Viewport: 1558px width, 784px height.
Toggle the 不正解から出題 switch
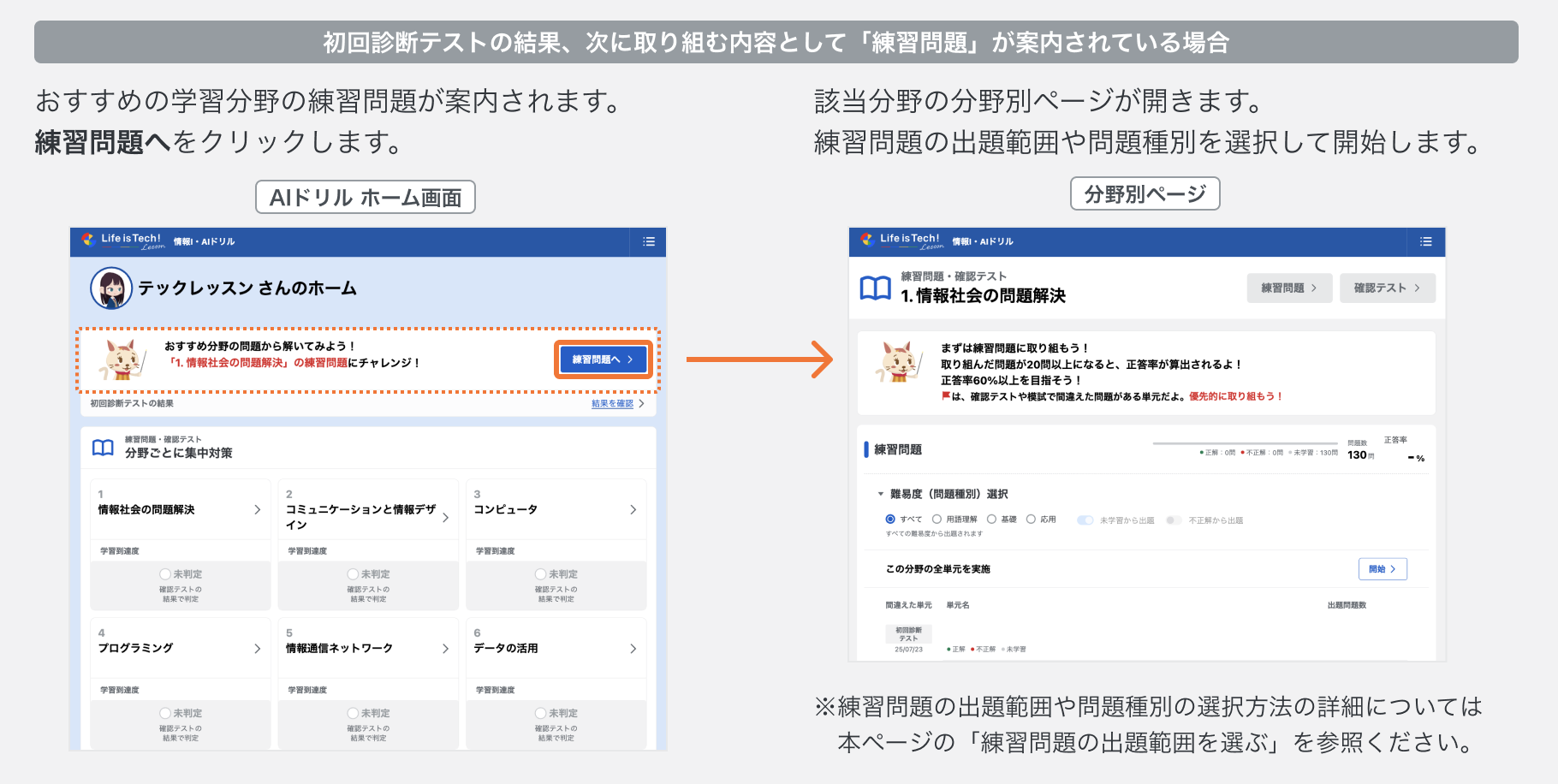click(1174, 520)
